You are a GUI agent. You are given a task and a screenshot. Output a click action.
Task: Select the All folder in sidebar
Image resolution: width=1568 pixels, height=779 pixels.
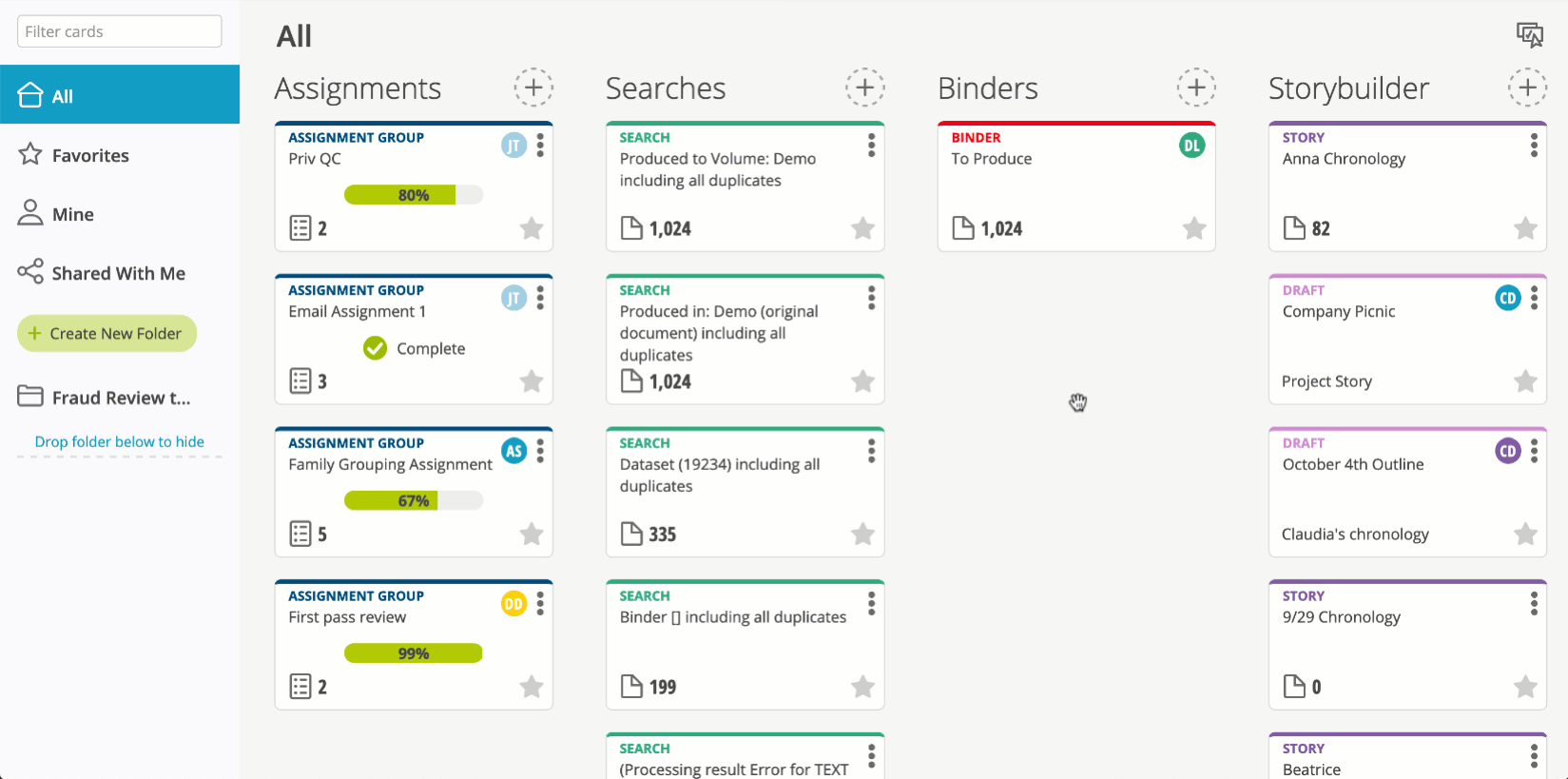120,95
